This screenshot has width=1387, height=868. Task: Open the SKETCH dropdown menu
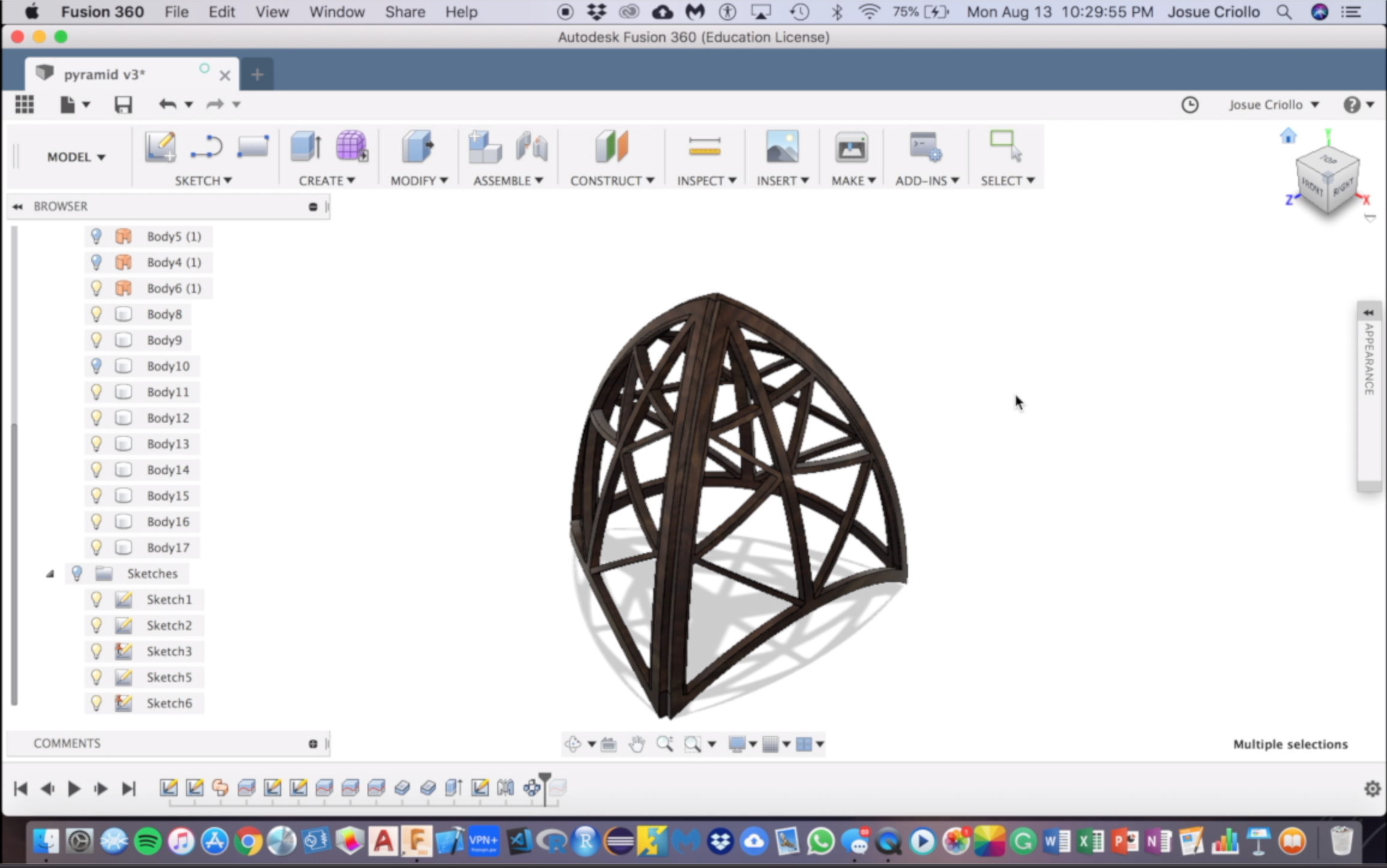pyautogui.click(x=203, y=181)
